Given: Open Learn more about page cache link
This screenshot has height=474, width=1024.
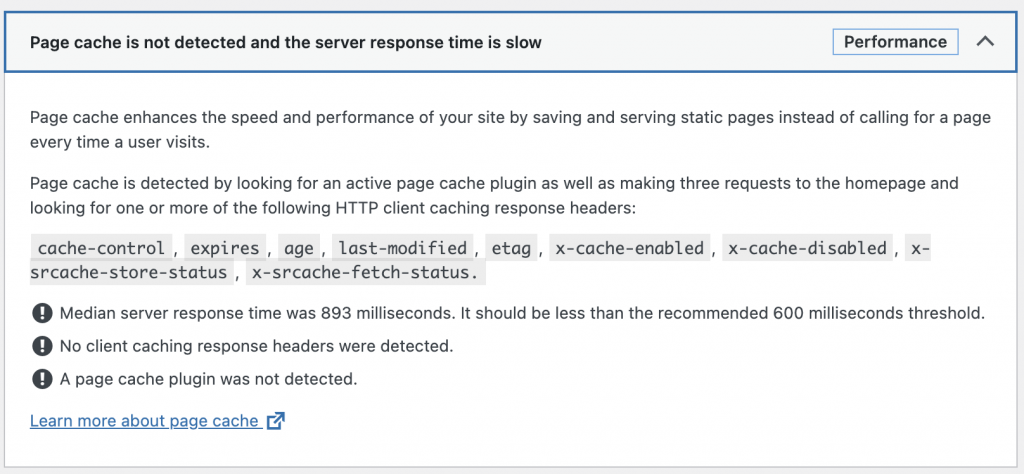Looking at the screenshot, I should (x=144, y=421).
